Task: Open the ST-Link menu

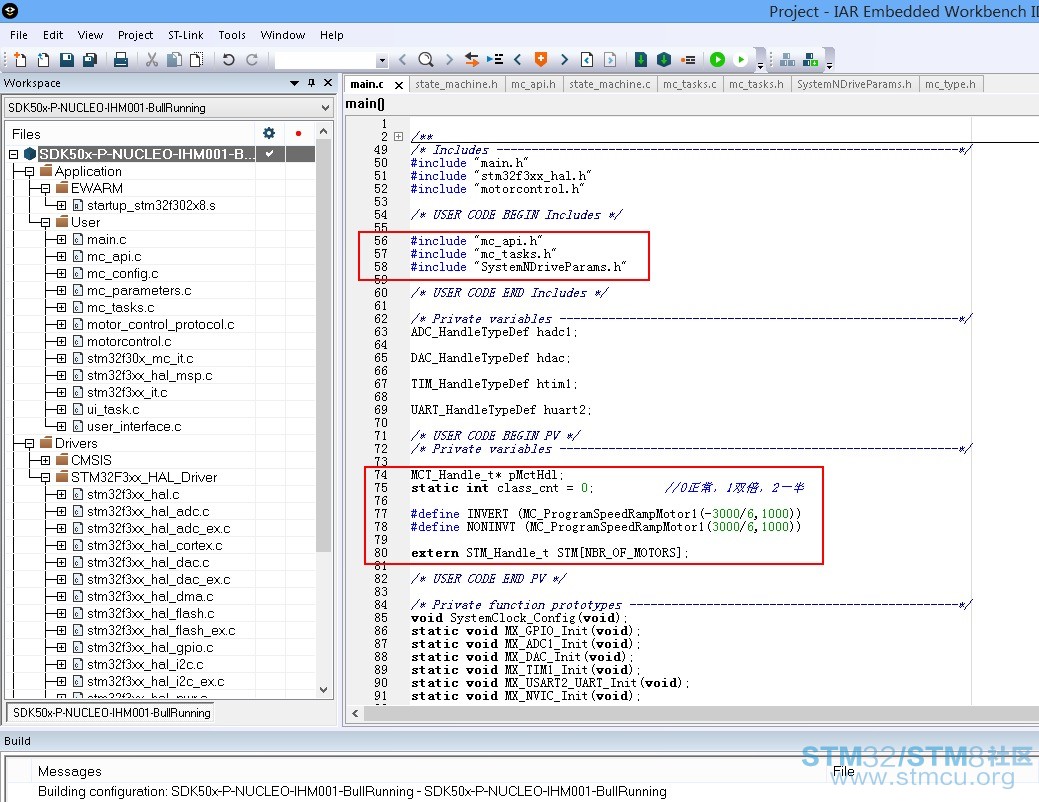Action: (x=186, y=35)
